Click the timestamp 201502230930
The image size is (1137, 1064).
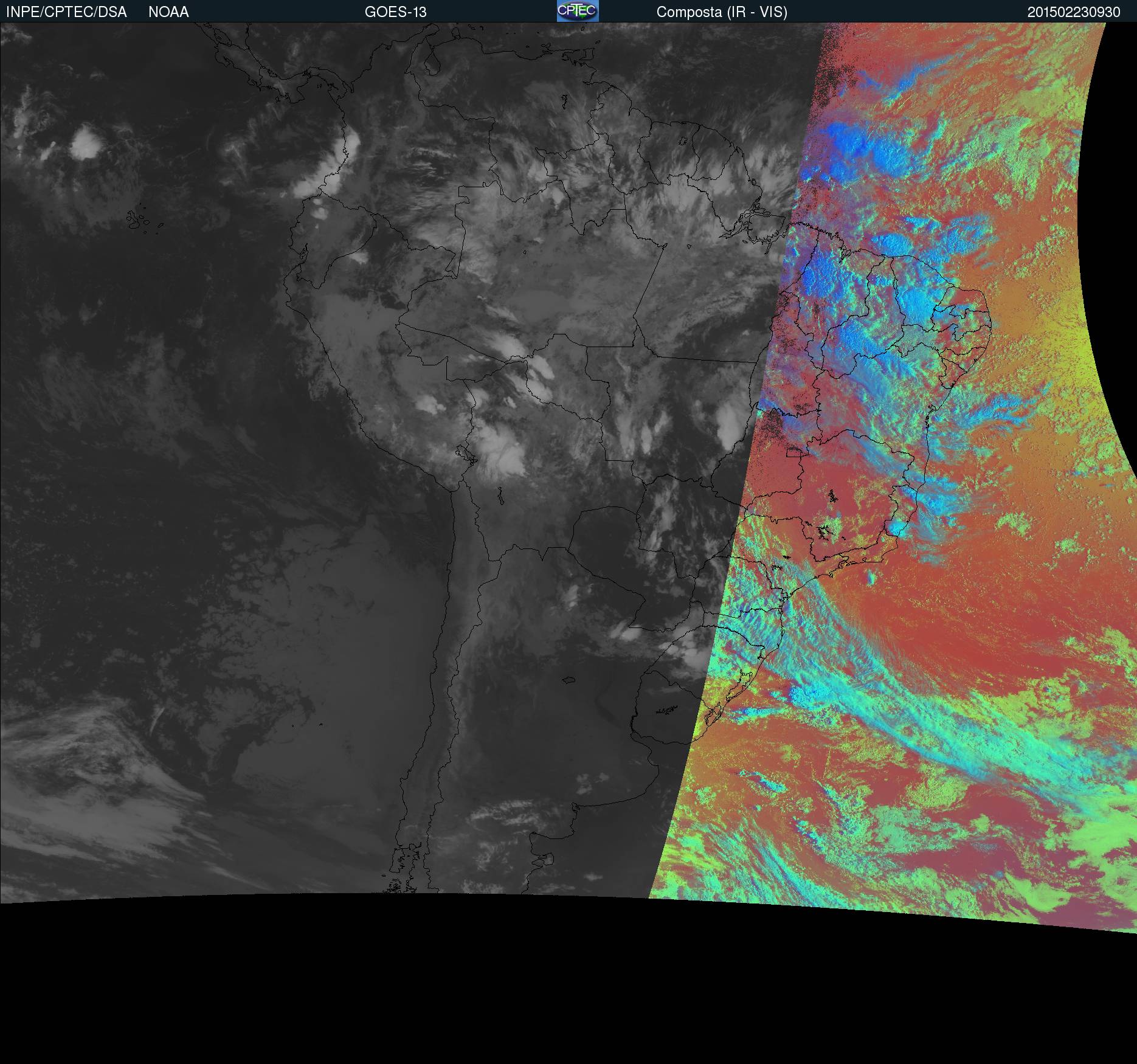pyautogui.click(x=1074, y=12)
